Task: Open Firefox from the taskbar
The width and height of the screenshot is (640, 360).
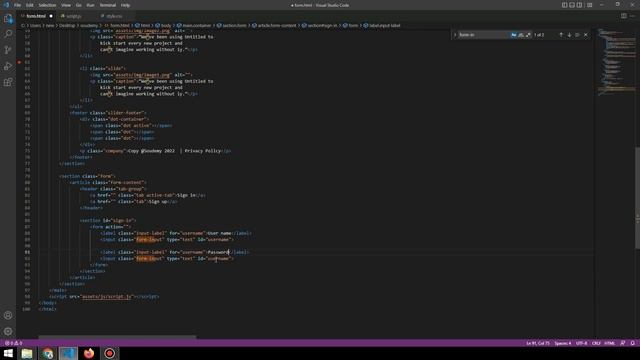Action: (x=89, y=353)
